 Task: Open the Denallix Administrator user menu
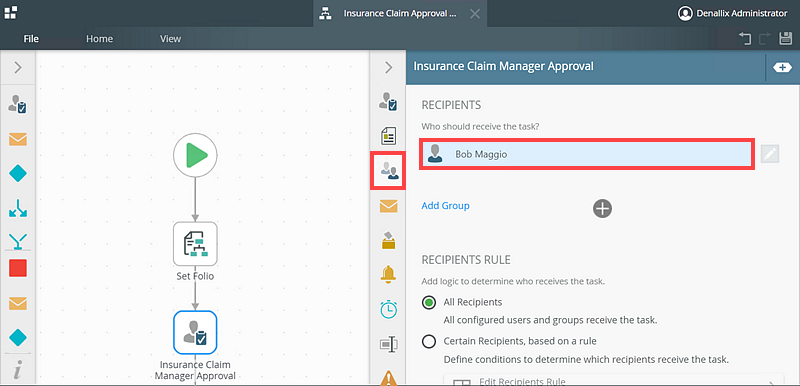point(732,14)
